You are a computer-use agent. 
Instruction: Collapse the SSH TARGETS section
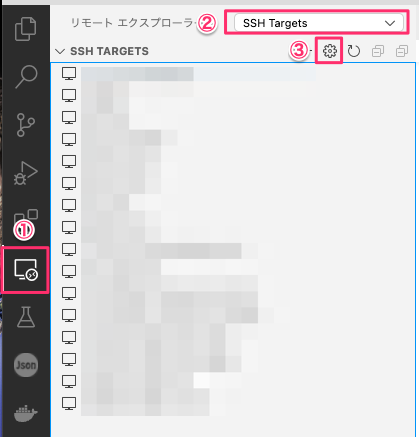click(x=60, y=51)
